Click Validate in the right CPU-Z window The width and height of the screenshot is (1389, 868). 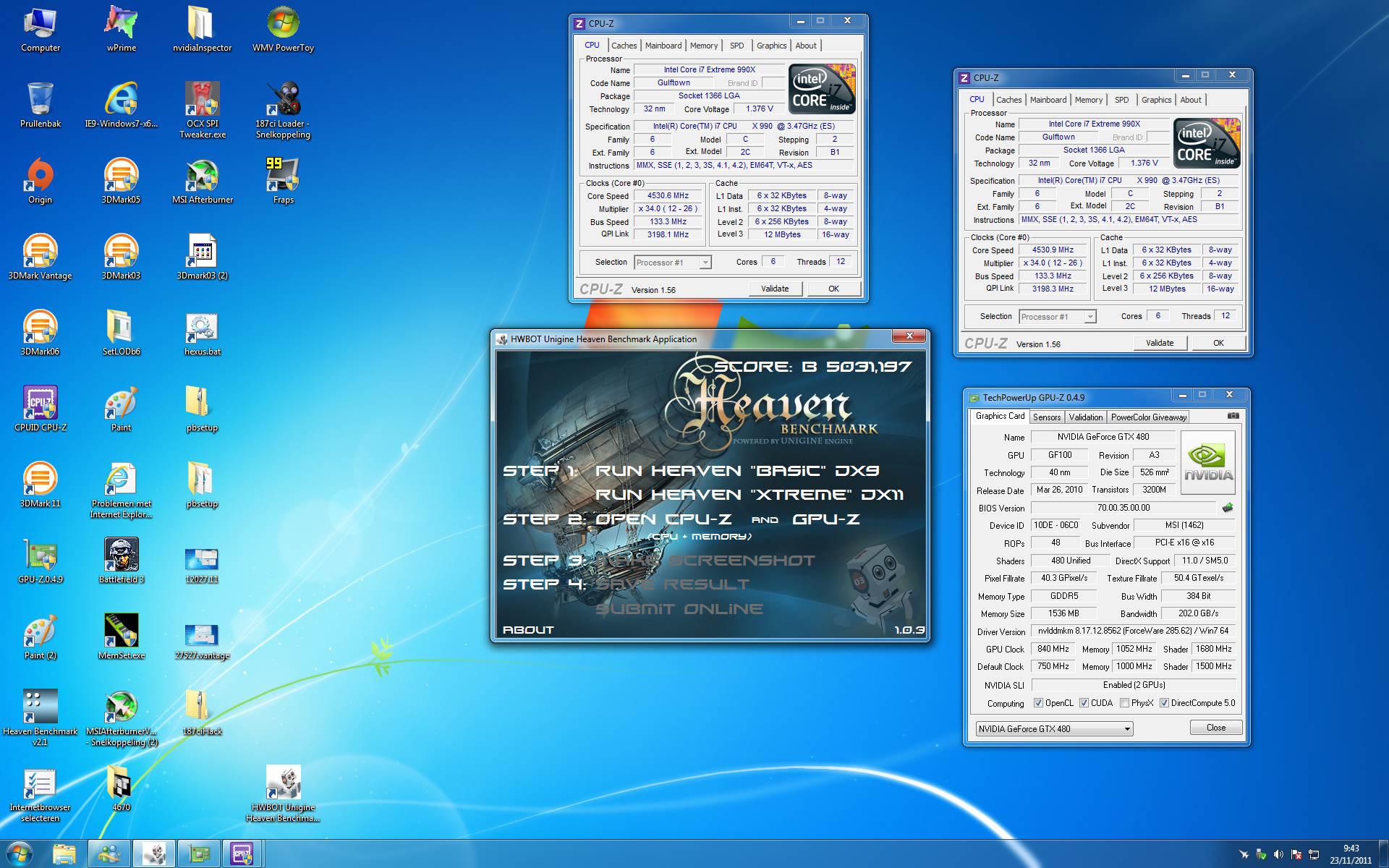[x=1160, y=343]
